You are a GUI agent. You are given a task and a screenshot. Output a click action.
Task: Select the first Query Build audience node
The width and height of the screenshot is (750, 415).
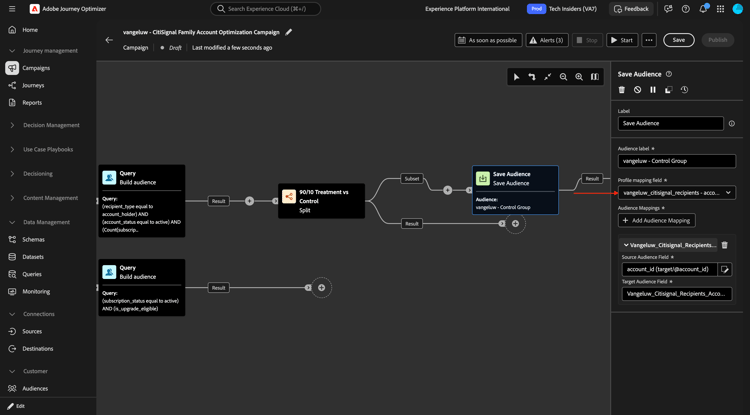pyautogui.click(x=142, y=201)
